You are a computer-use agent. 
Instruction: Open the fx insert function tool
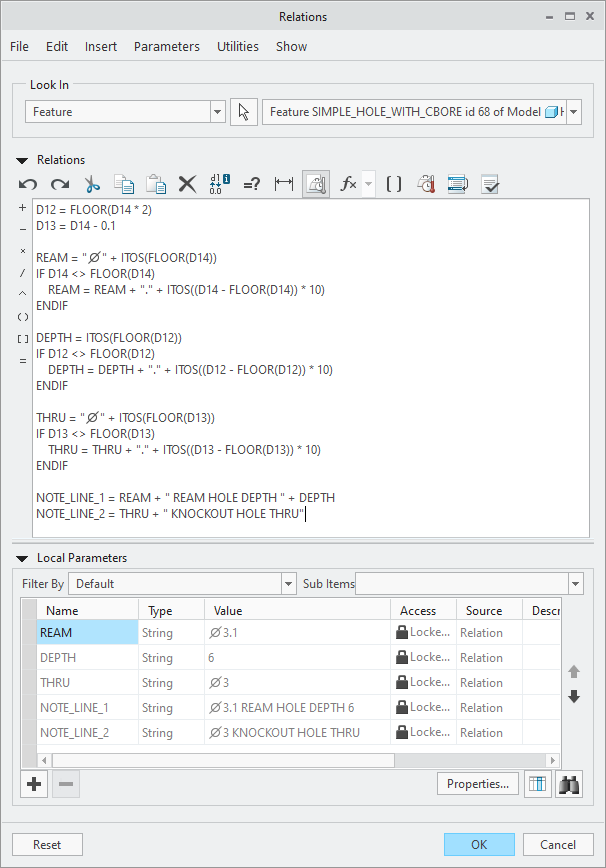point(348,184)
